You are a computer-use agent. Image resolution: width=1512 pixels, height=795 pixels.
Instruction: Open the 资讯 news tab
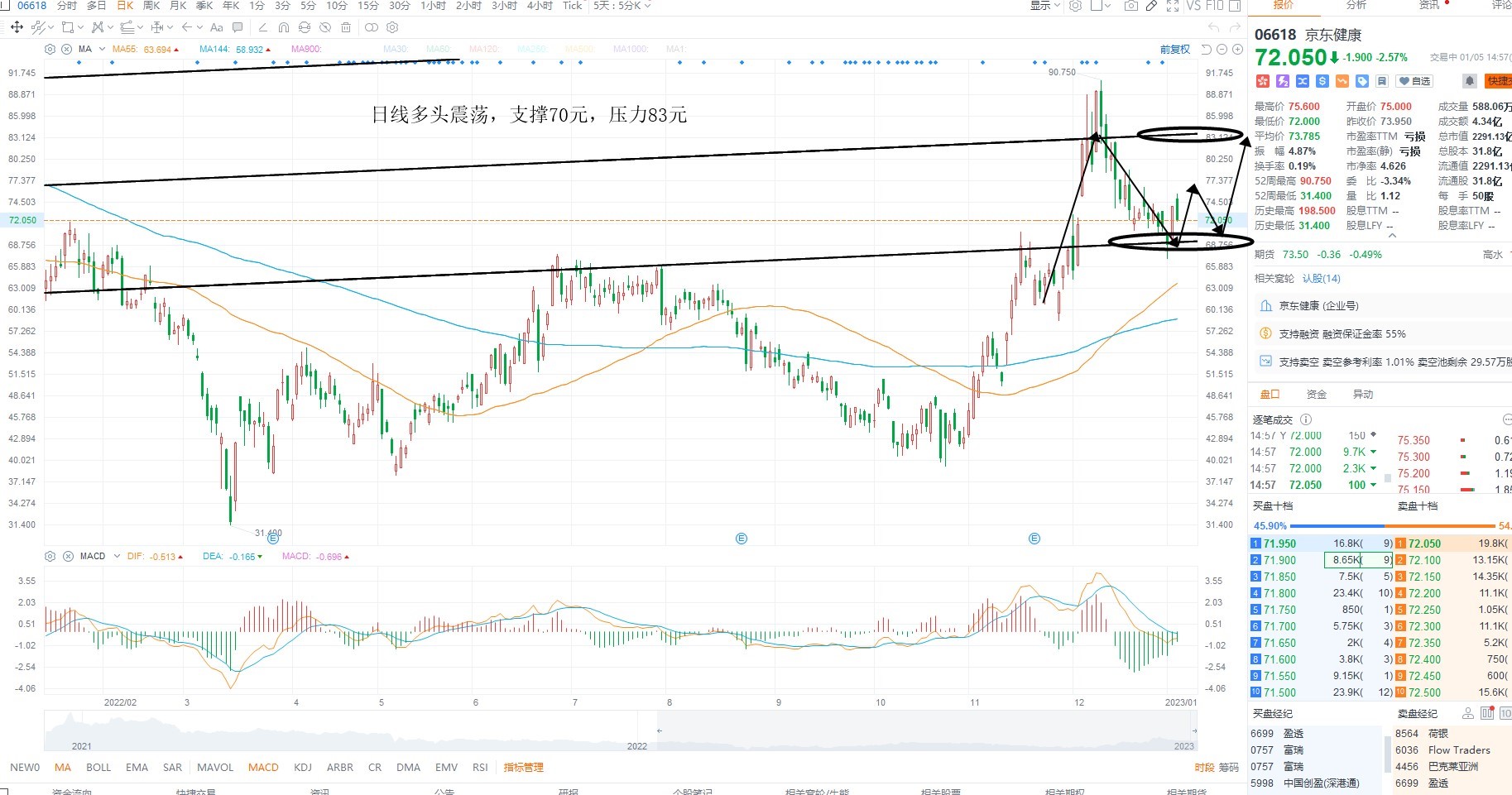click(1429, 5)
